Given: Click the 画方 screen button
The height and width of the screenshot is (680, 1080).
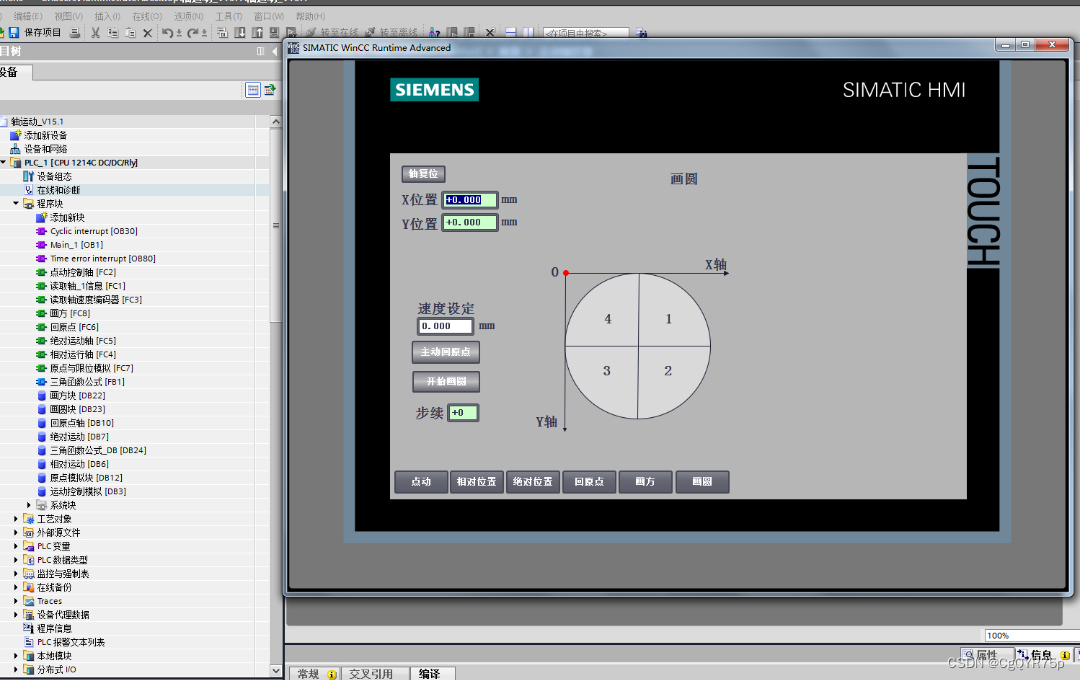Looking at the screenshot, I should tap(645, 482).
